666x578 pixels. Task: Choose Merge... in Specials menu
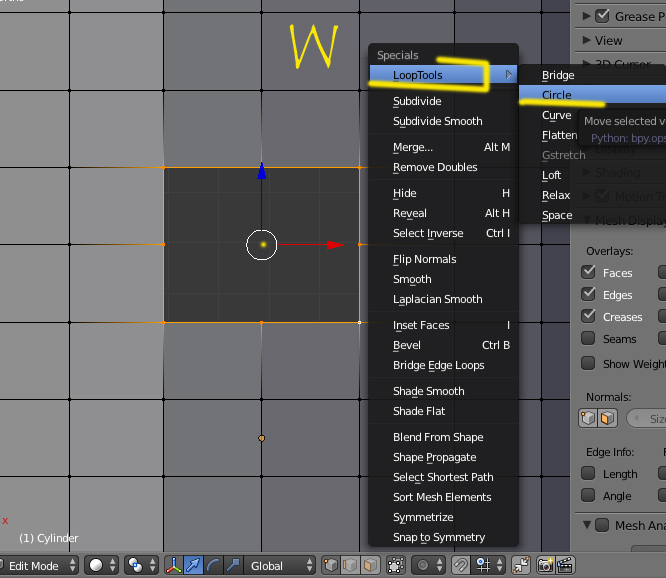pyautogui.click(x=443, y=147)
